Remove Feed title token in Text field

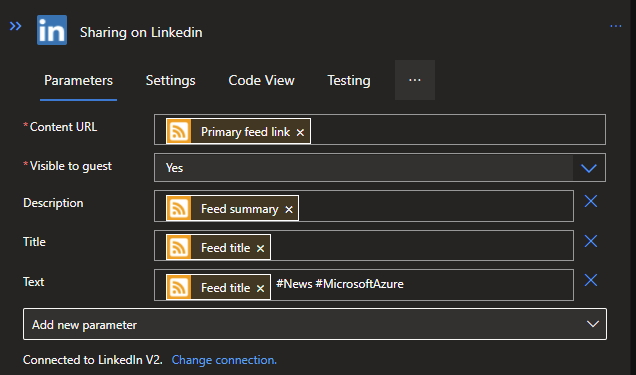tap(260, 288)
